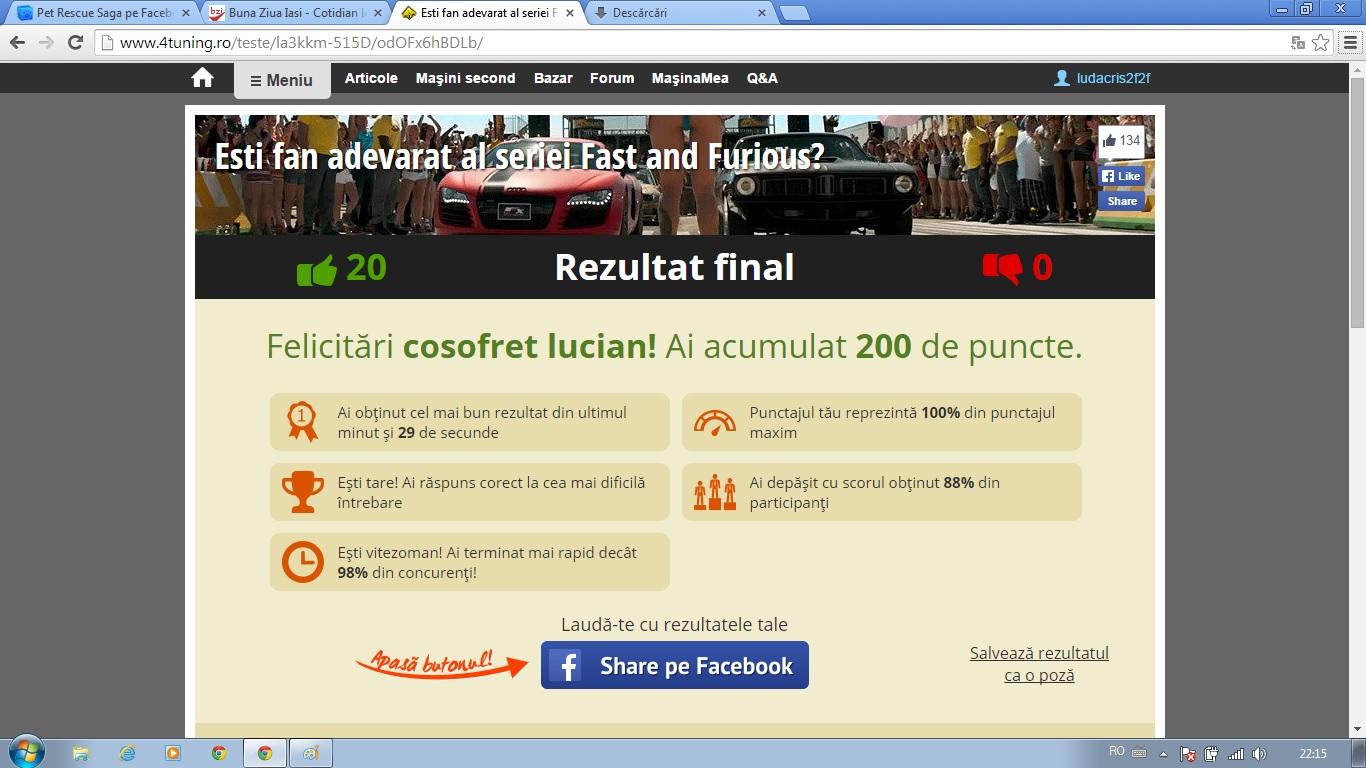This screenshot has height=768, width=1366.
Task: Click the 98% din concurenți text
Action: (x=488, y=562)
